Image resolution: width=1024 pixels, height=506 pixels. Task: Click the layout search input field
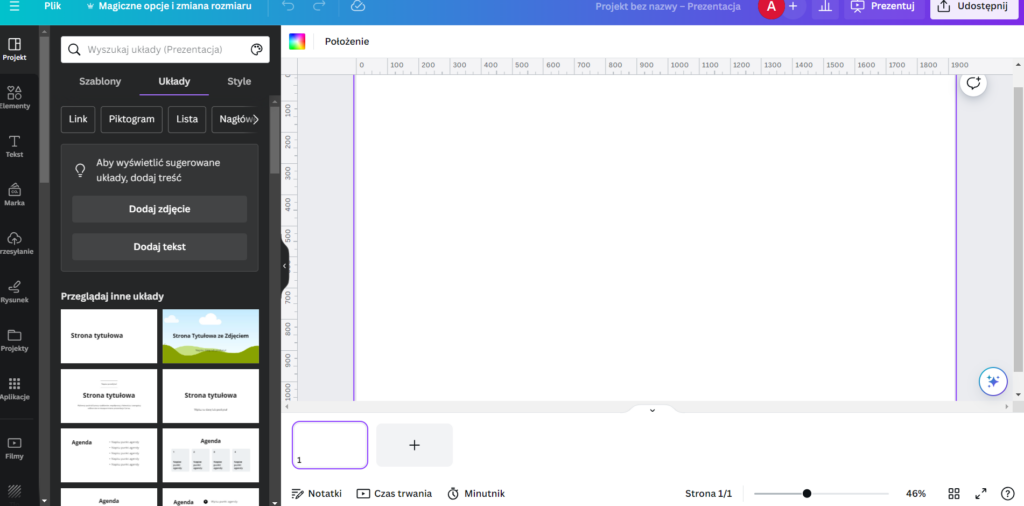click(x=163, y=50)
